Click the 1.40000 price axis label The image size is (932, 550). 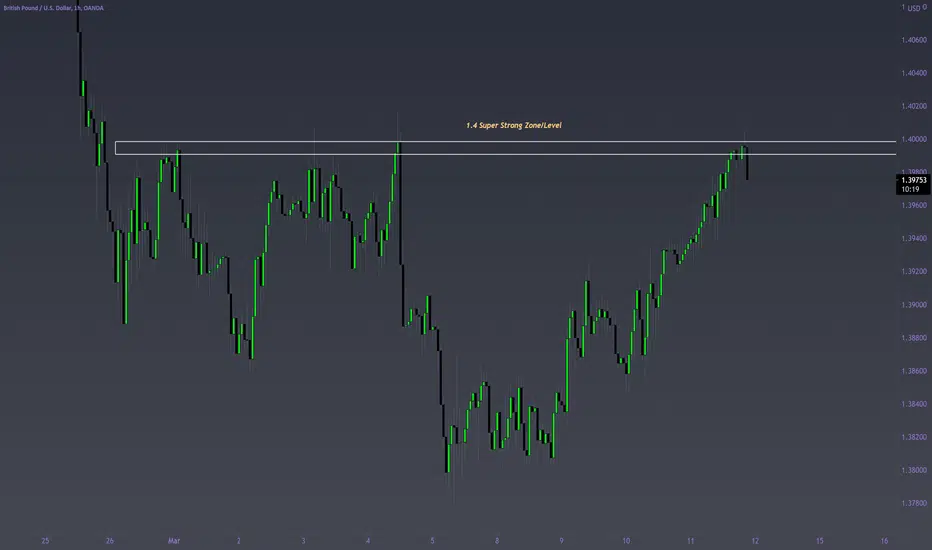(914, 139)
